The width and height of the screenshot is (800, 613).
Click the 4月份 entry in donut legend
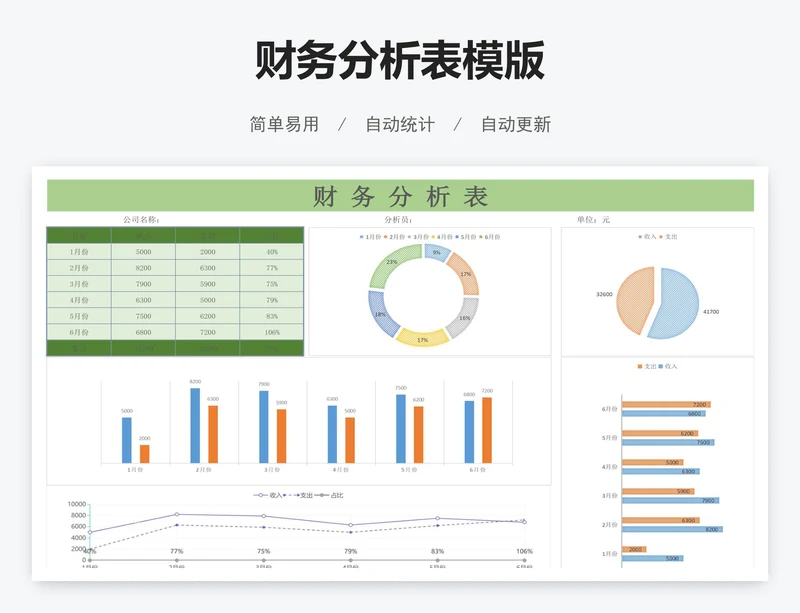pos(442,237)
